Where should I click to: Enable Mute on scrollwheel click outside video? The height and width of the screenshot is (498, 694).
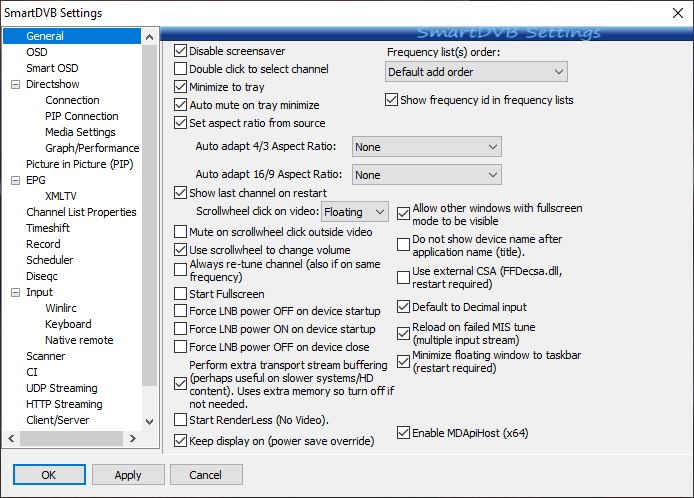[x=180, y=232]
